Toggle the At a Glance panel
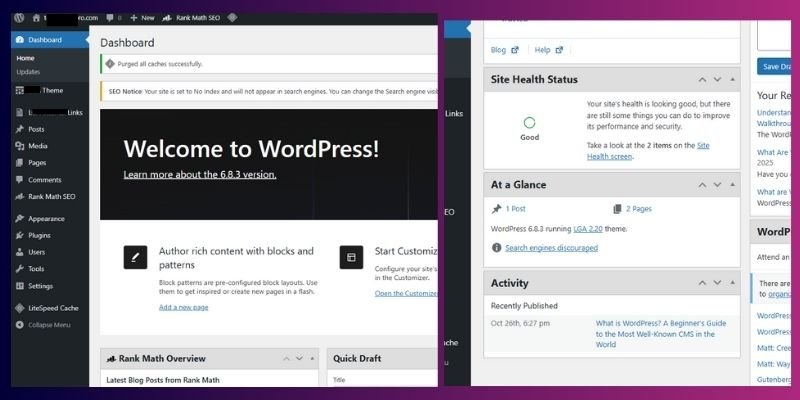Screen dimensions: 800x400 point(733,185)
